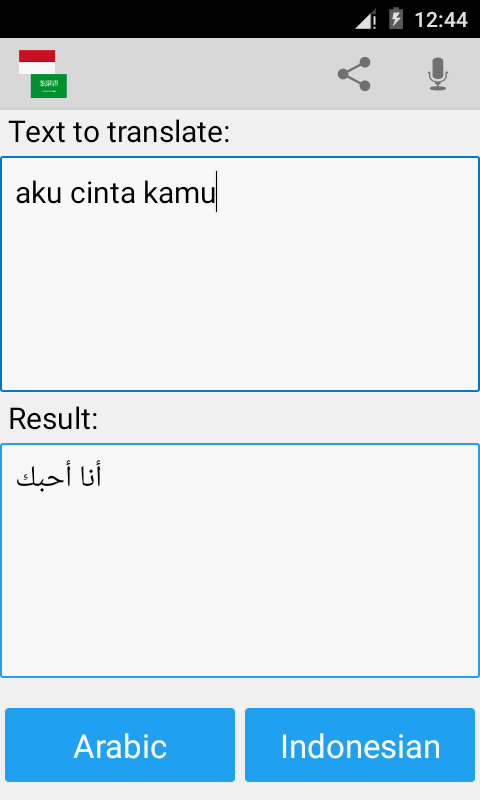Tap the red-white Indonesian flag logo
The image size is (480, 800).
point(37,62)
